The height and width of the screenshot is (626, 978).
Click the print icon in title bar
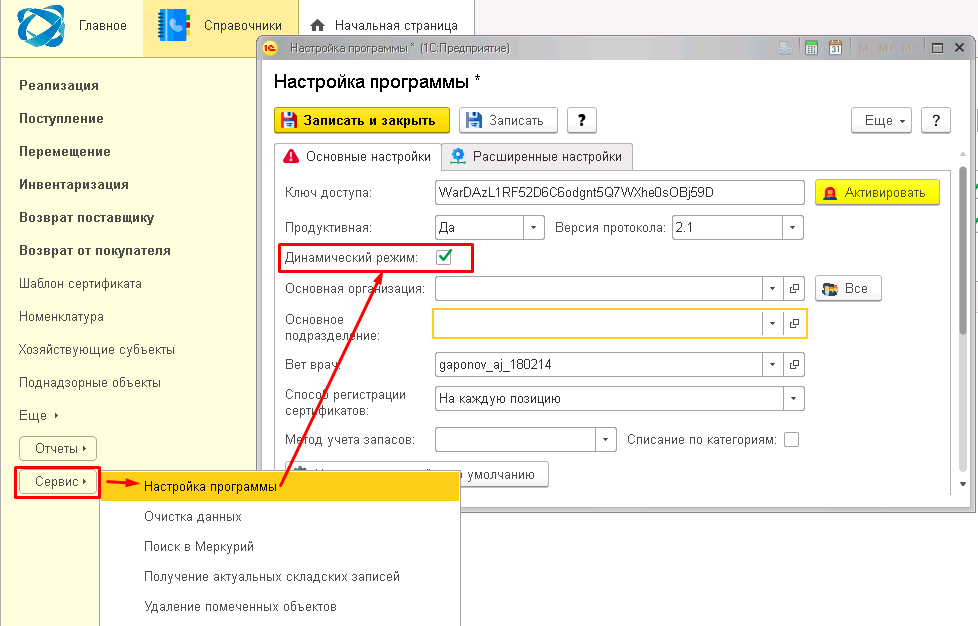click(785, 48)
